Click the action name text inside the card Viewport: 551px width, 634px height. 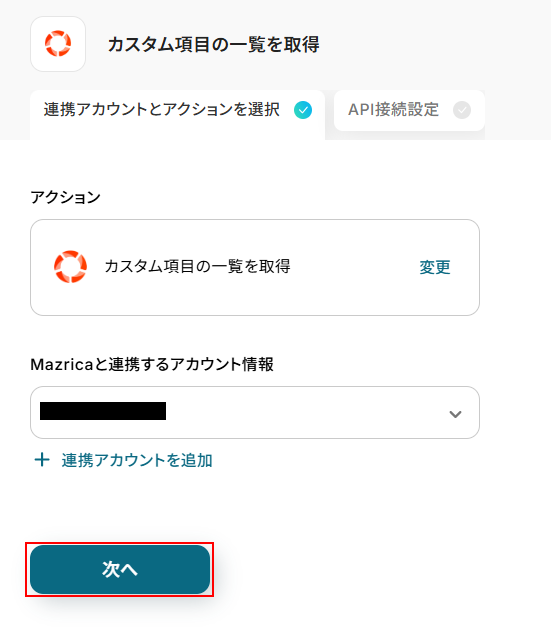[x=197, y=266]
